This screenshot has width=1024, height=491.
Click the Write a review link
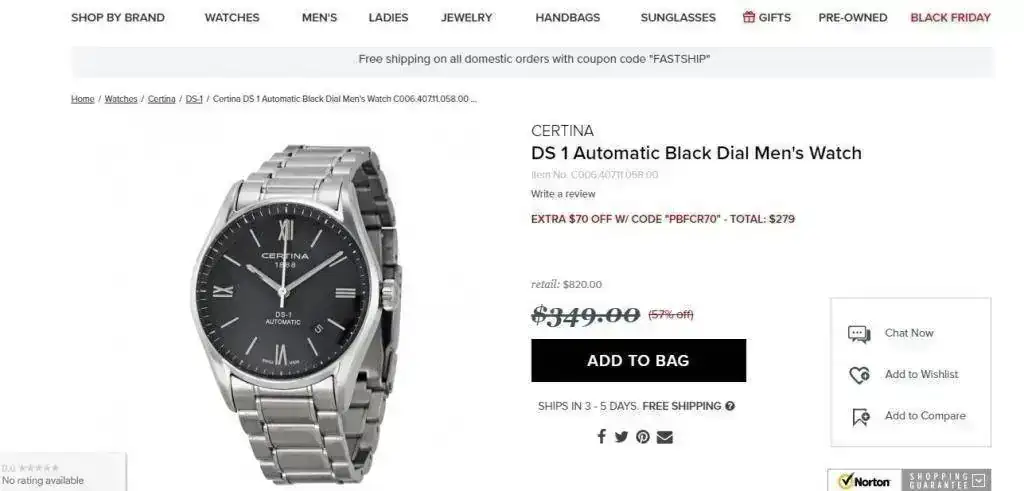563,194
